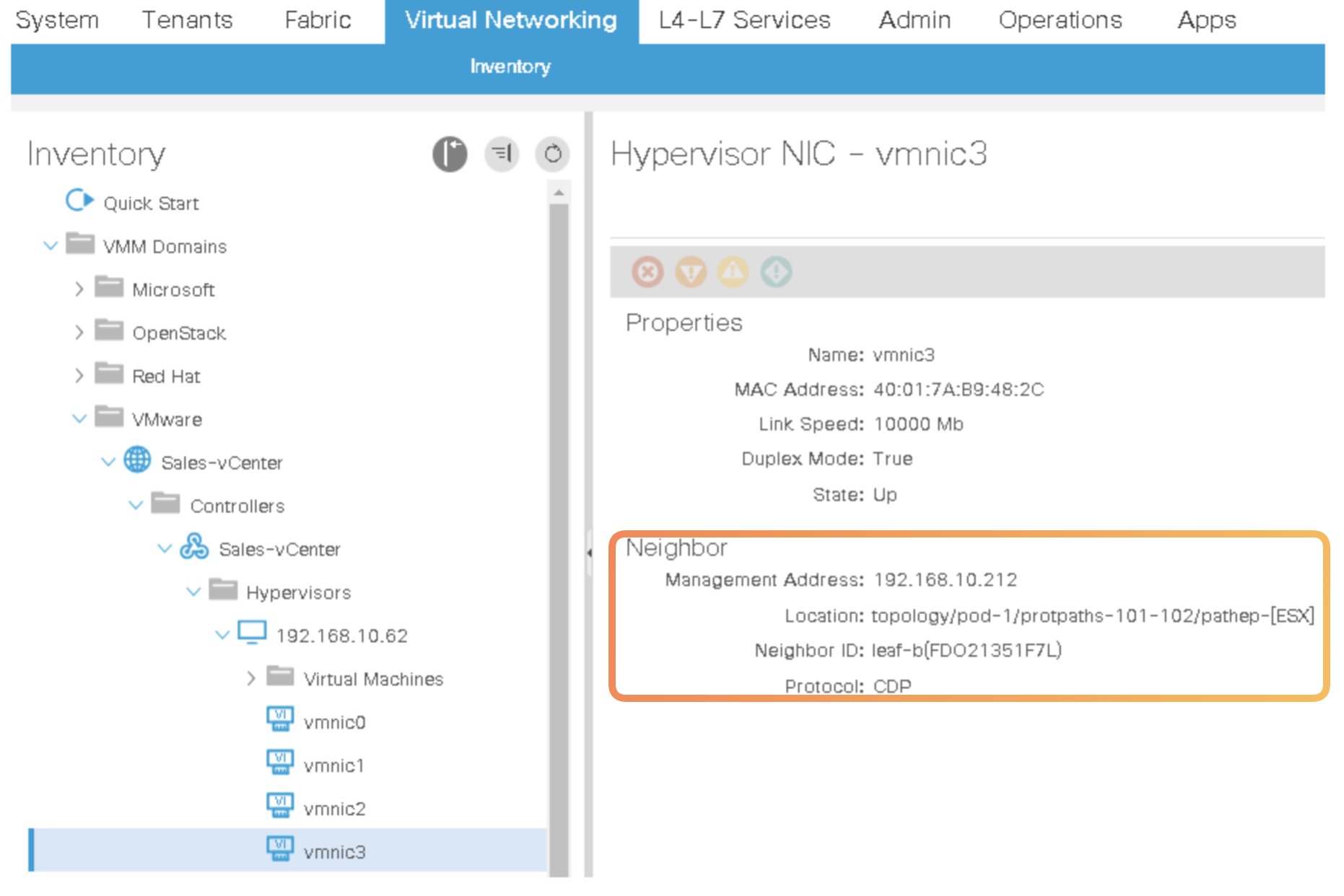Switch to the Fabric tab
This screenshot has height=896, width=1344.
click(x=318, y=20)
